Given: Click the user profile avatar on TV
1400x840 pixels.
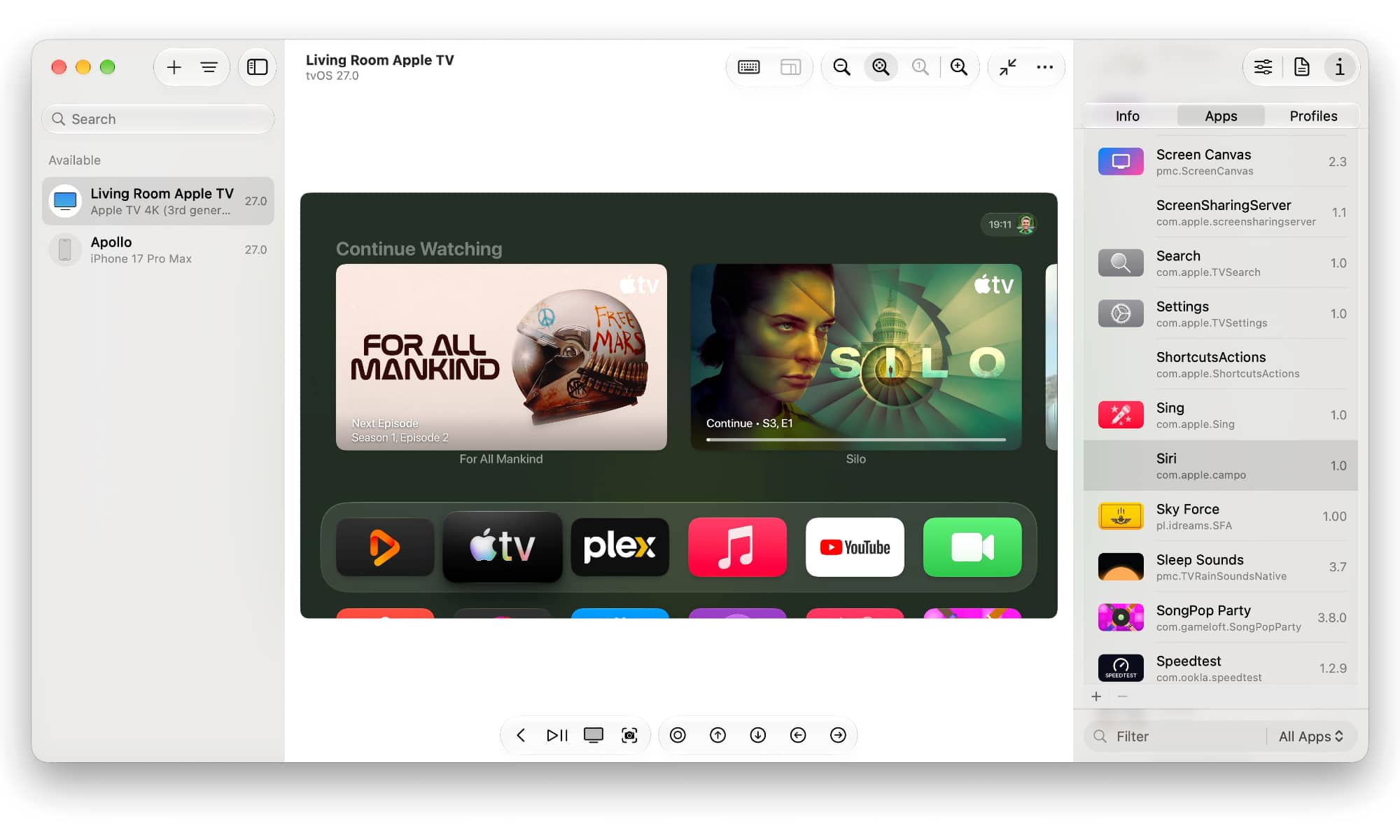Looking at the screenshot, I should click(1026, 224).
